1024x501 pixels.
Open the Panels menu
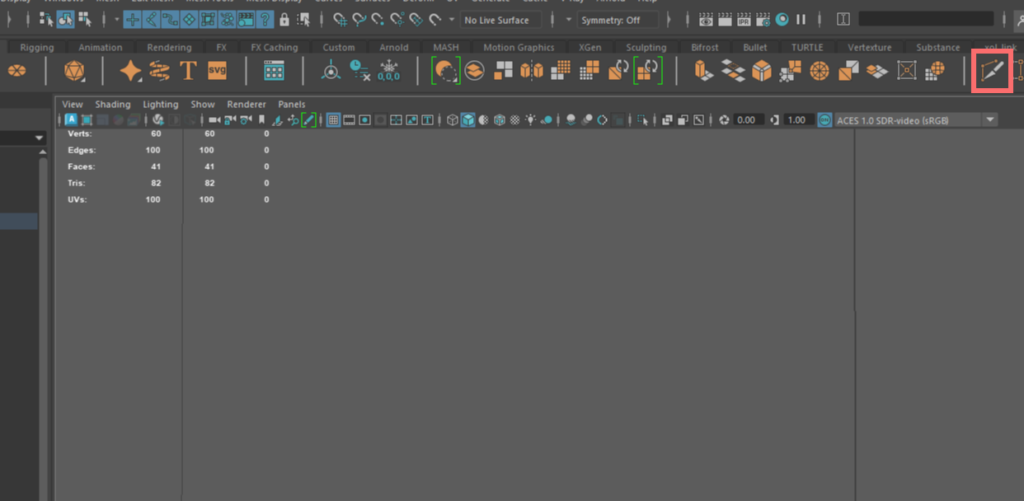(291, 105)
